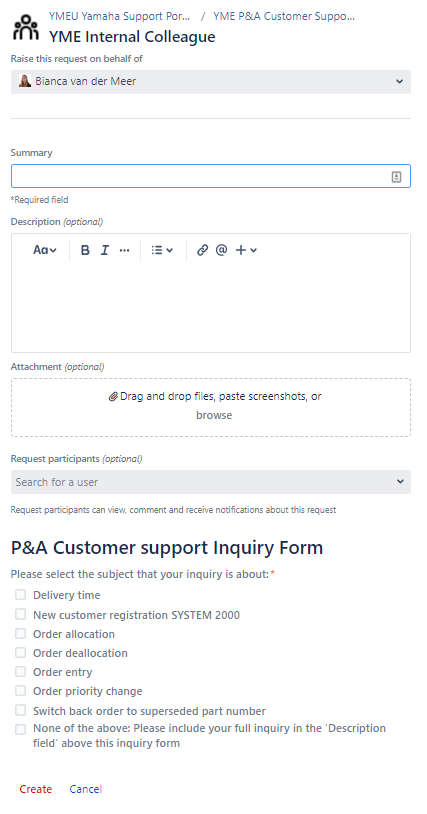Click the Bold formatting icon

pyautogui.click(x=86, y=250)
